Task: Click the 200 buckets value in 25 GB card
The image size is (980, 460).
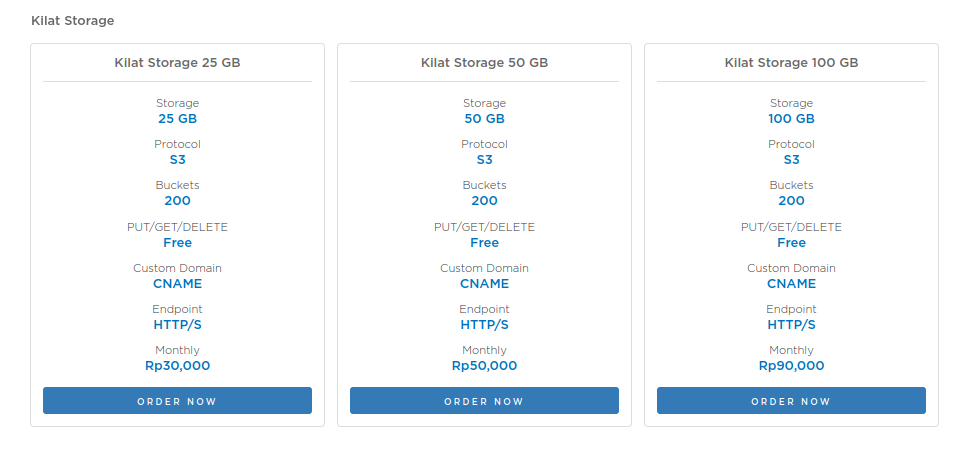Action: (177, 201)
